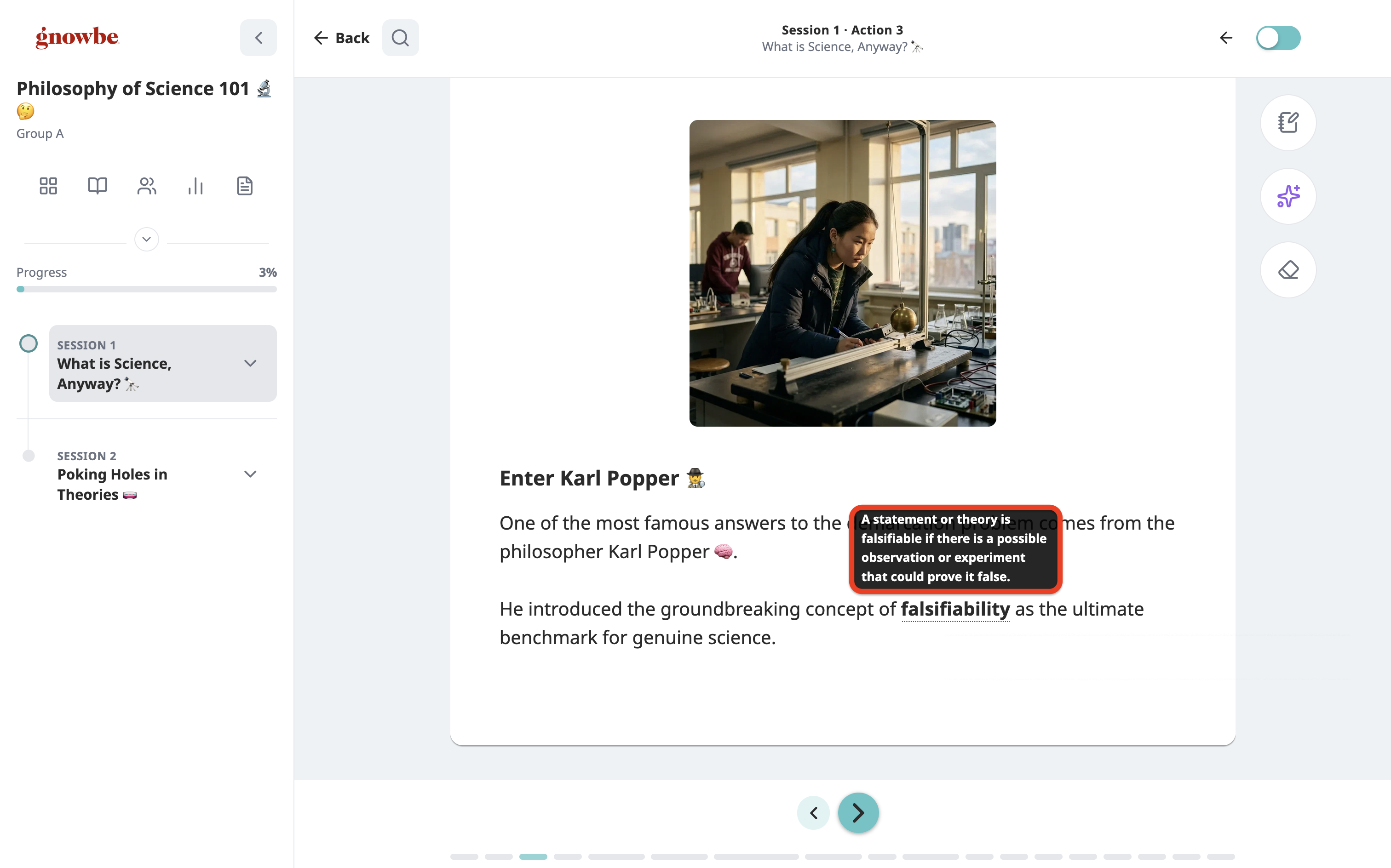The image size is (1391, 868).
Task: Click the highlighted active page indicator segment
Action: coord(533,857)
